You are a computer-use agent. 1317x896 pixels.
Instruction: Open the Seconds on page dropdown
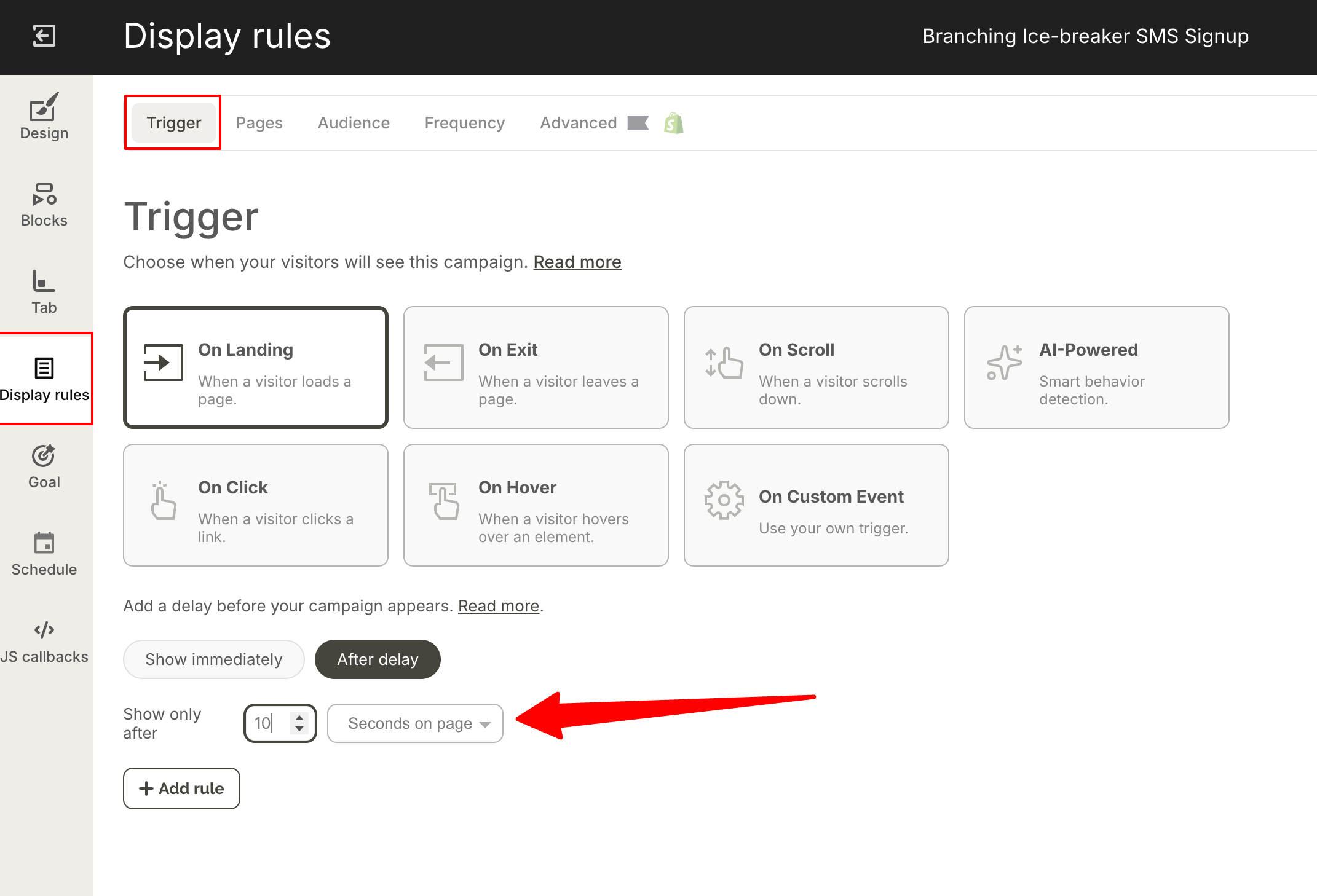click(x=414, y=723)
